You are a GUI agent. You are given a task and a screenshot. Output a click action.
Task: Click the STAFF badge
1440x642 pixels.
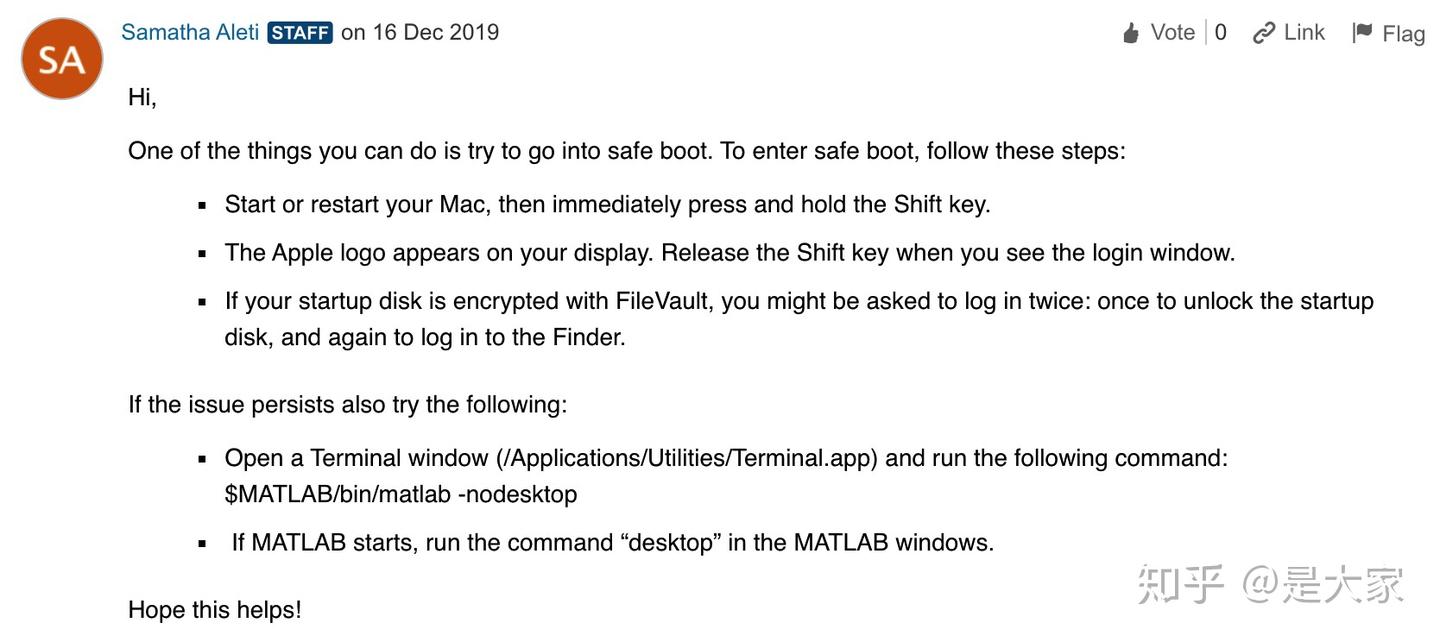click(x=300, y=32)
